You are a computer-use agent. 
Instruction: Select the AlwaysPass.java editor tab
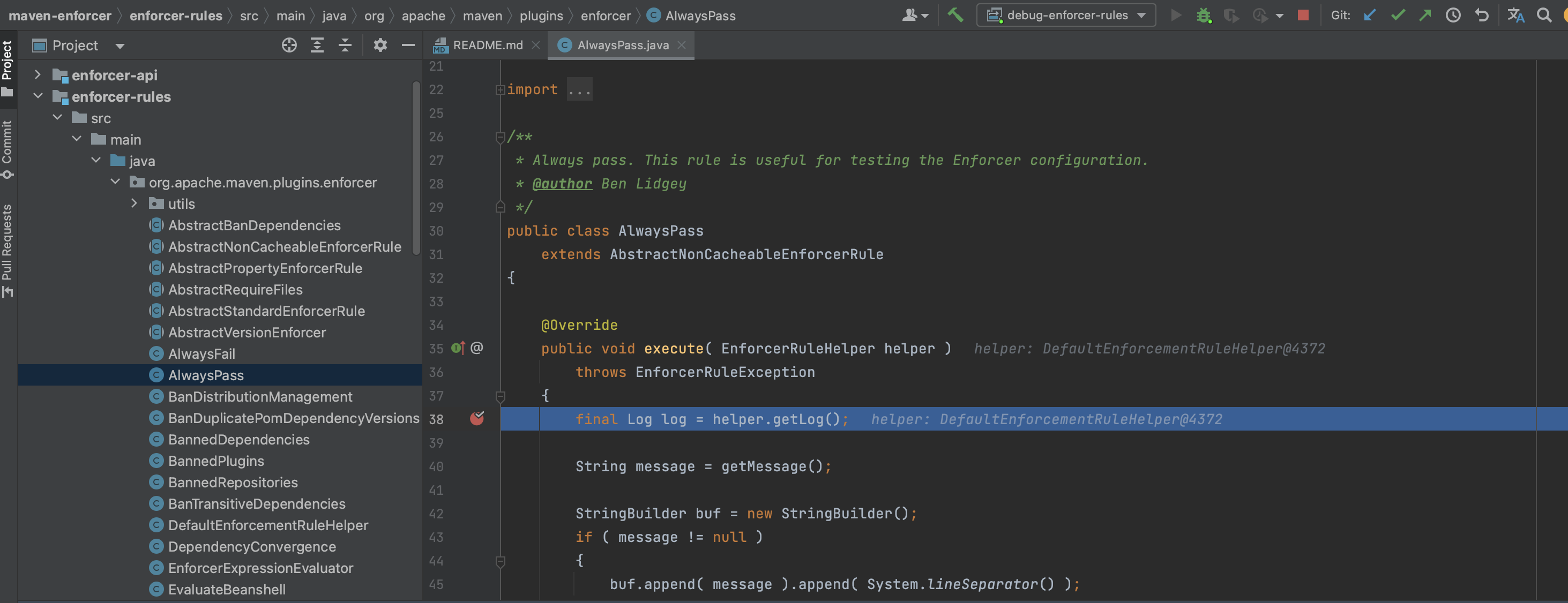click(622, 45)
